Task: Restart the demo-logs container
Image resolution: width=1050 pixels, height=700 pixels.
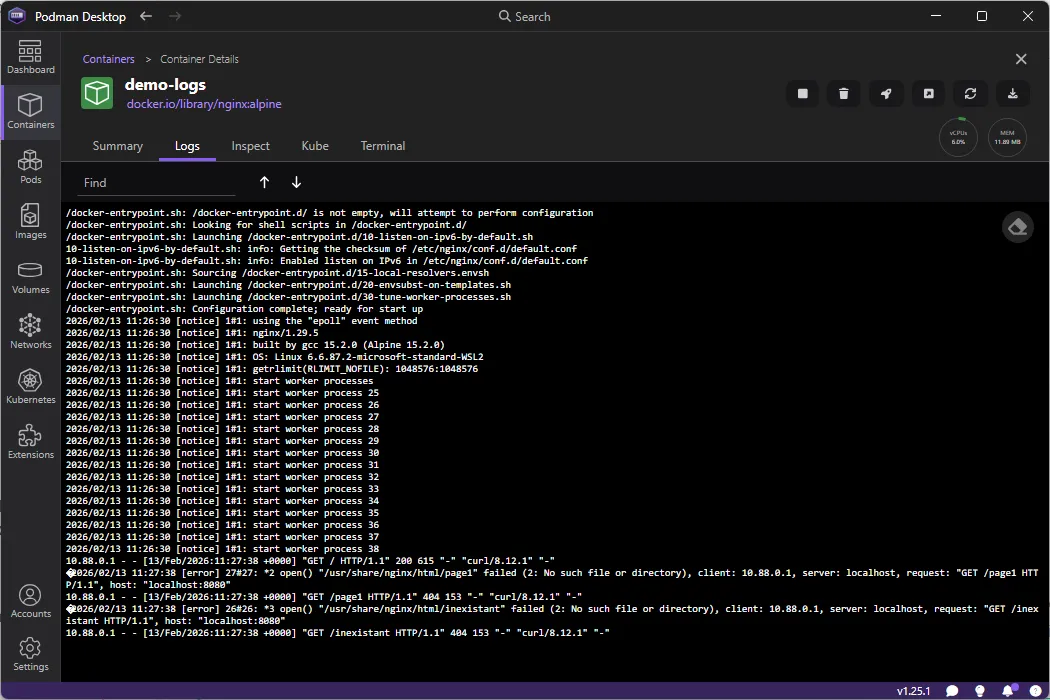Action: [970, 93]
